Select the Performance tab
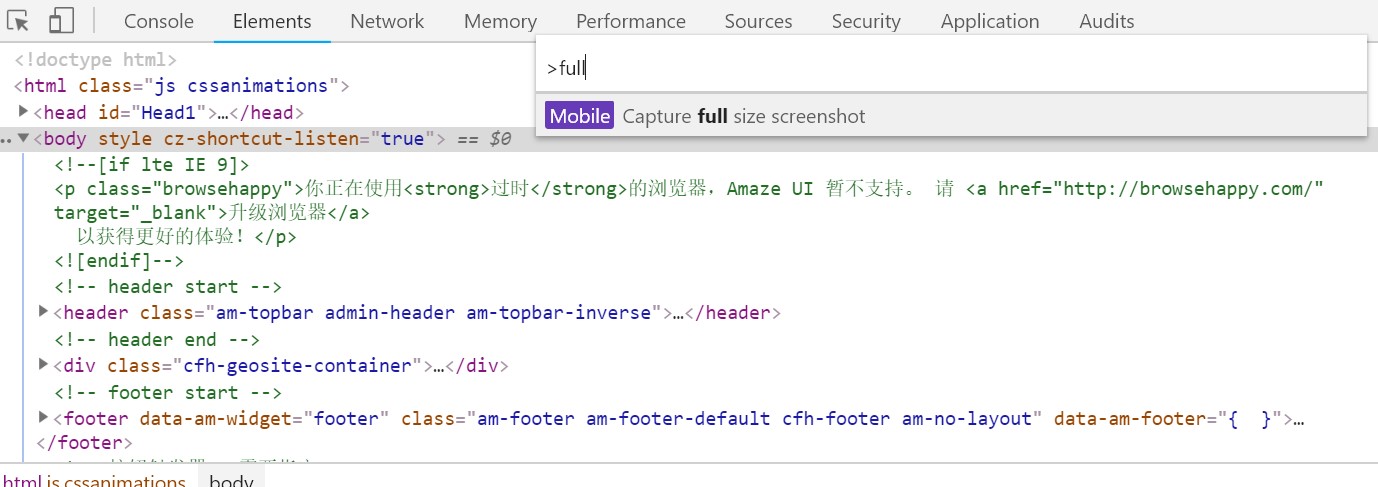This screenshot has height=487, width=1378. coord(631,21)
